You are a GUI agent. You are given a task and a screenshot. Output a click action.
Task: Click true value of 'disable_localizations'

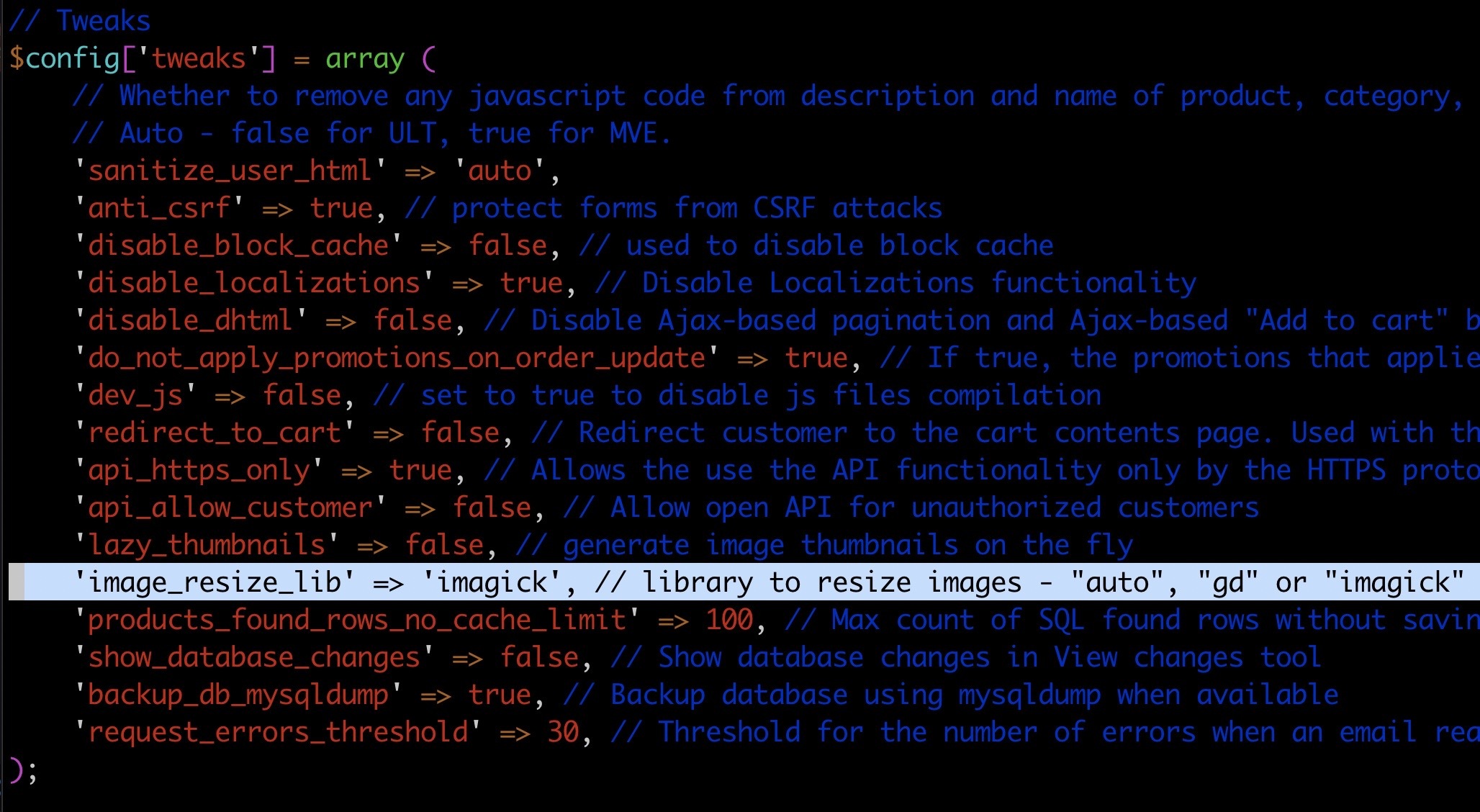click(531, 284)
